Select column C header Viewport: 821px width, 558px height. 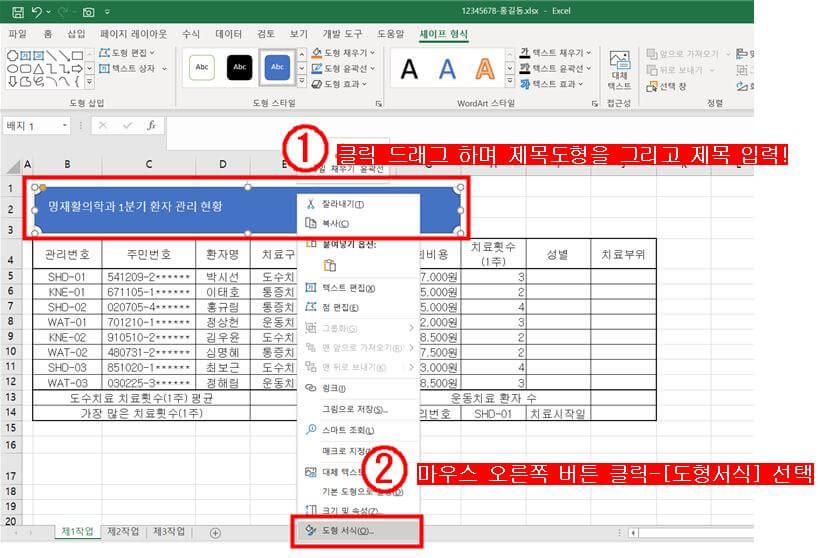[x=149, y=164]
